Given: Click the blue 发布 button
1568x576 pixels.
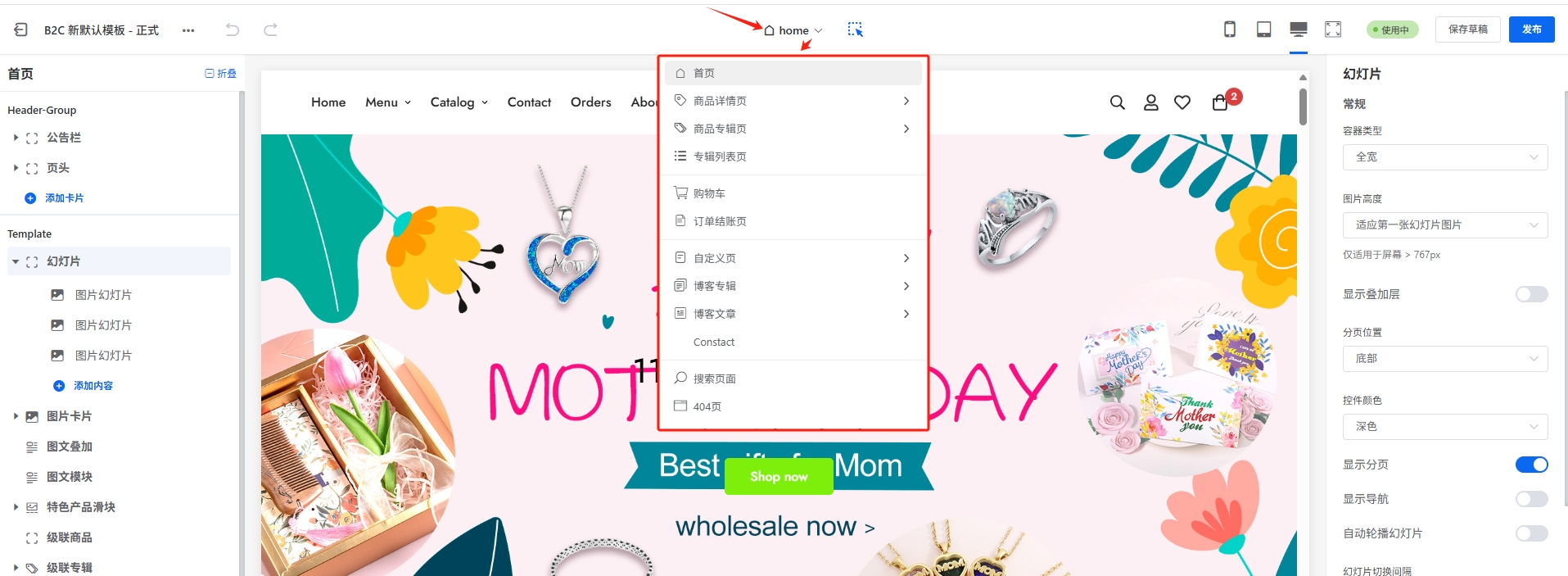Looking at the screenshot, I should coord(1532,29).
